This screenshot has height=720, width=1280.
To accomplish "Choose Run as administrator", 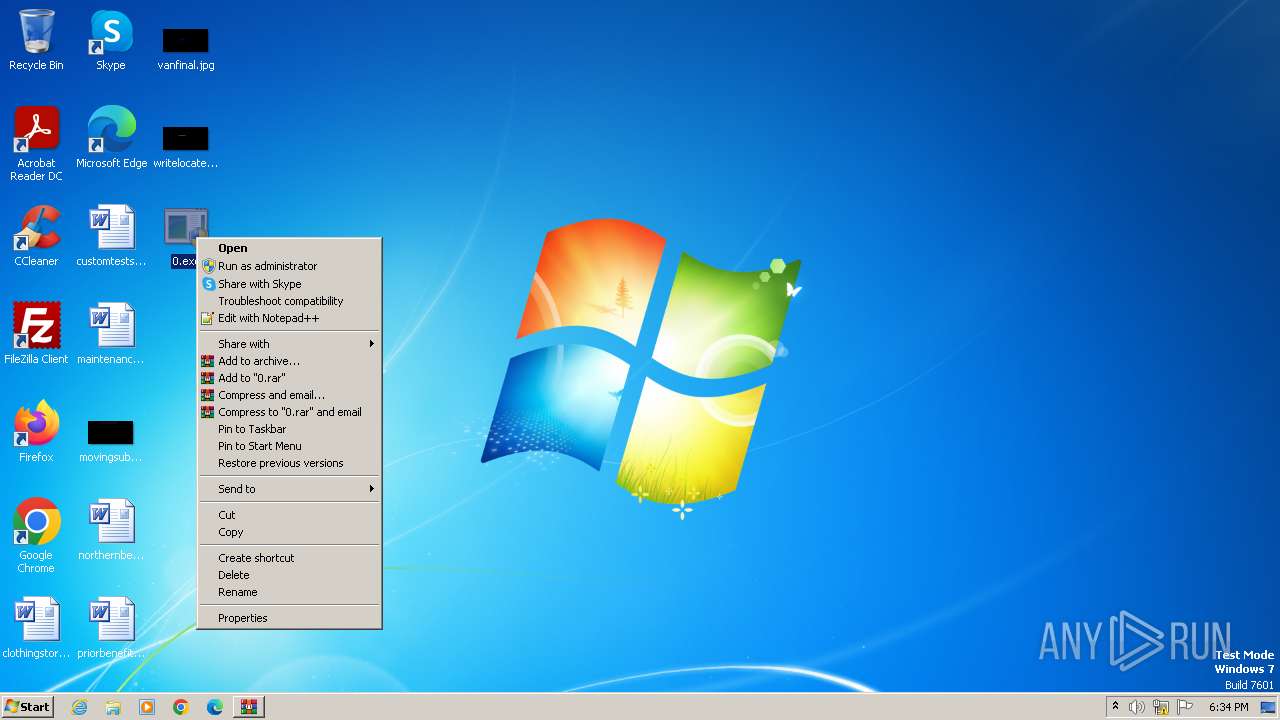I will 290,266.
